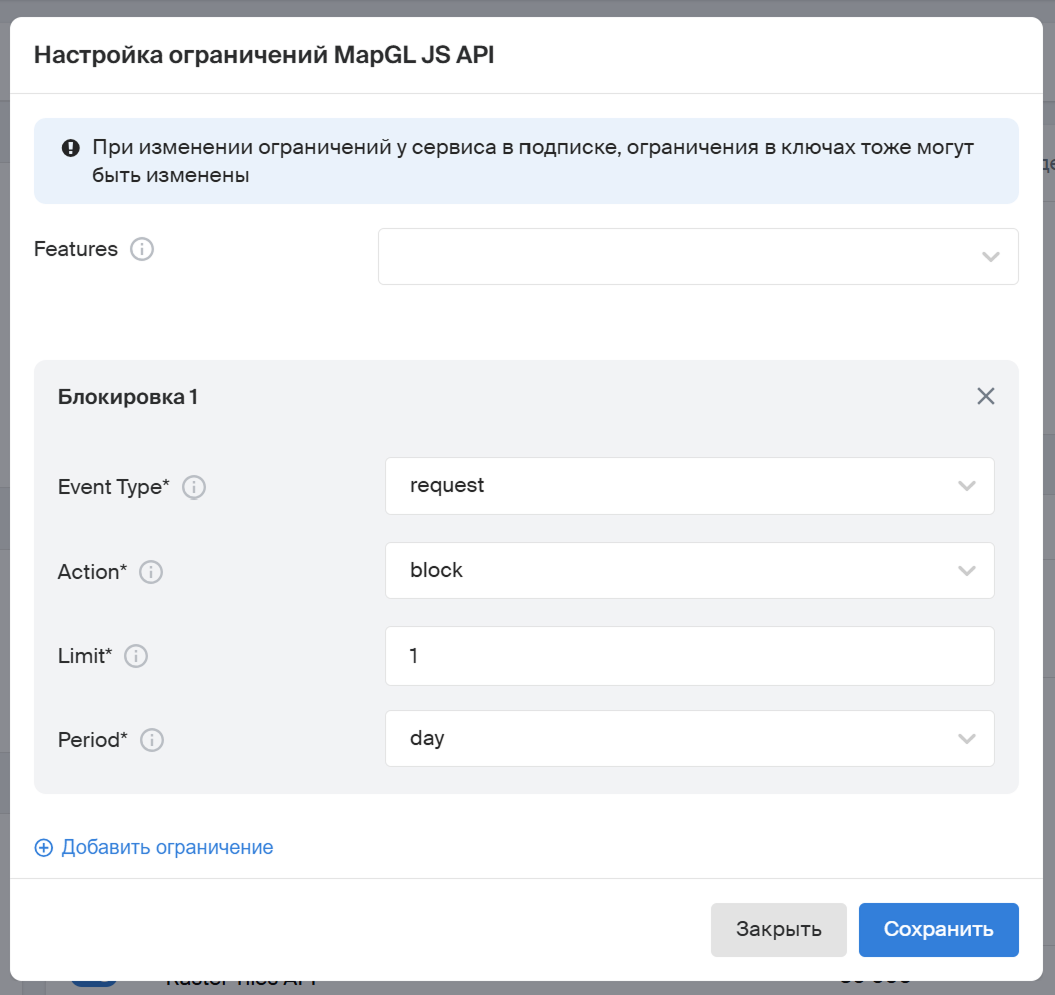Click the Добавить ограничение link text

(167, 848)
